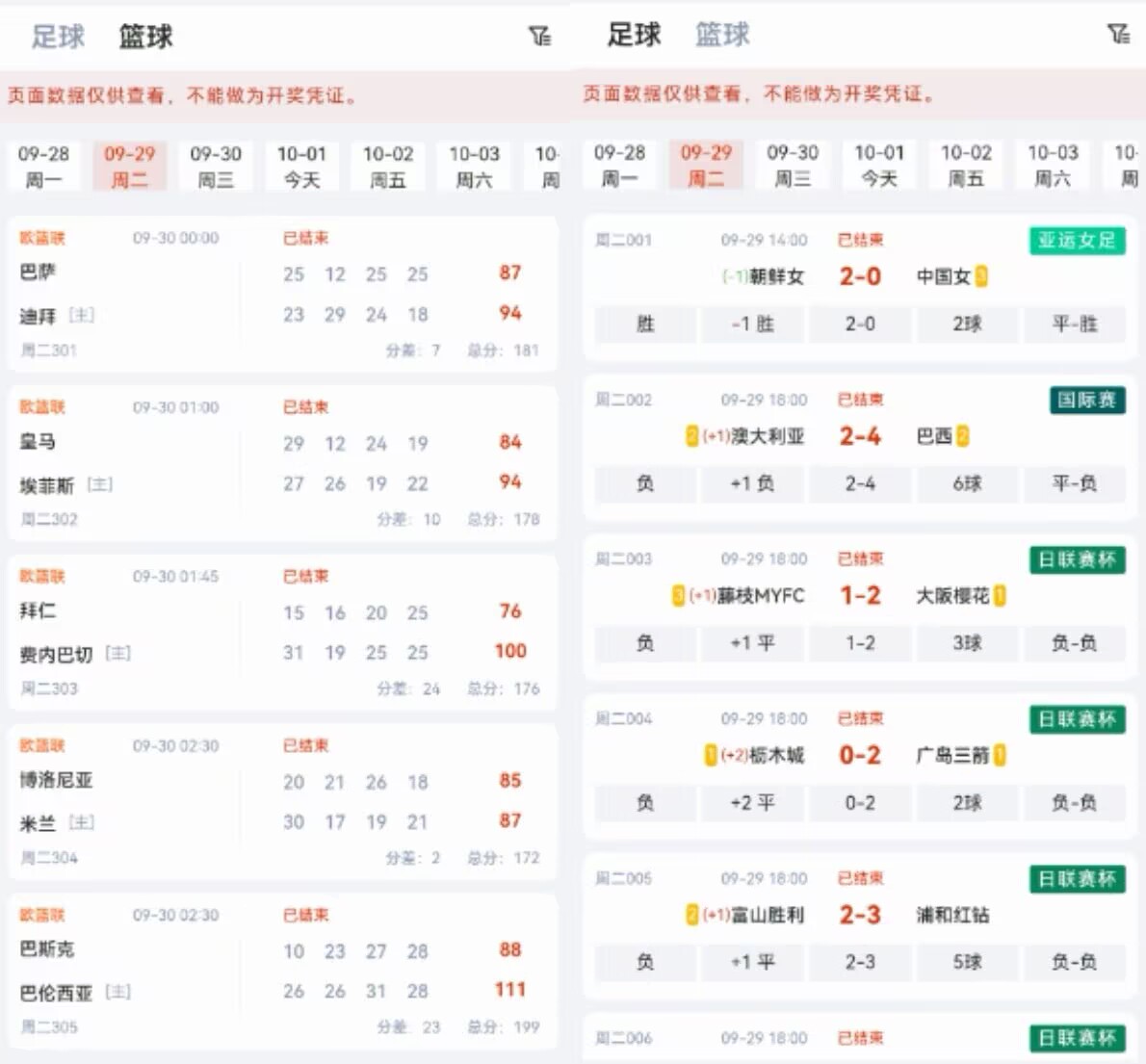Click +1 负 handicap cell for 澳大利亚
The image size is (1146, 1064).
pos(753,483)
